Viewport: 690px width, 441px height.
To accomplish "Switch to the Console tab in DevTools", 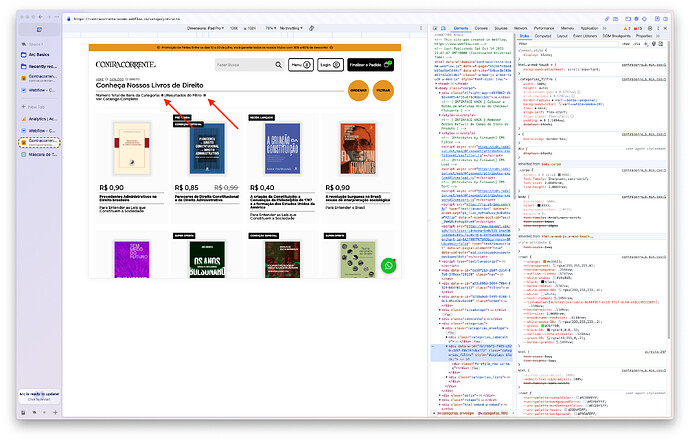I will (481, 28).
